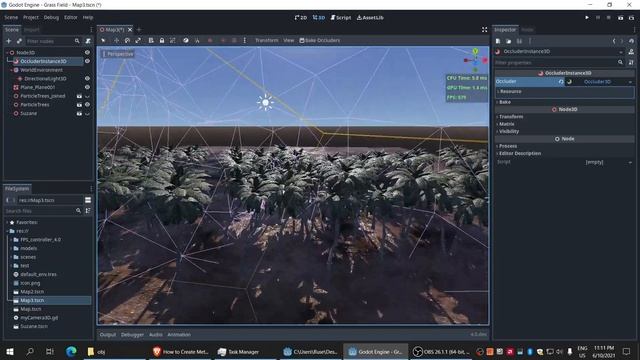
Task: Toggle split mode in the FileSystem dock
Action: (x=88, y=200)
